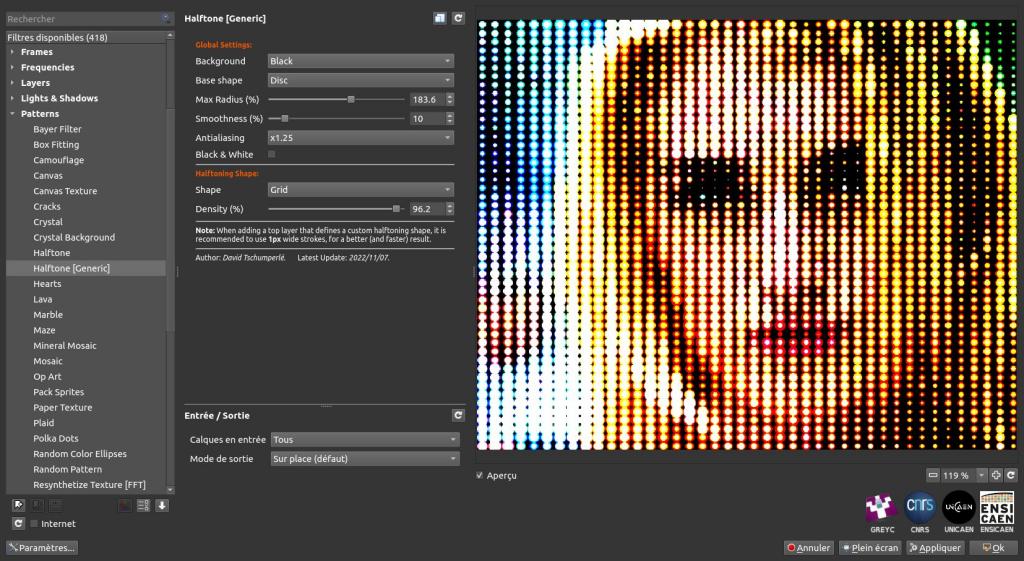
Task: Select the Box Fitting filter
Action: (x=56, y=144)
